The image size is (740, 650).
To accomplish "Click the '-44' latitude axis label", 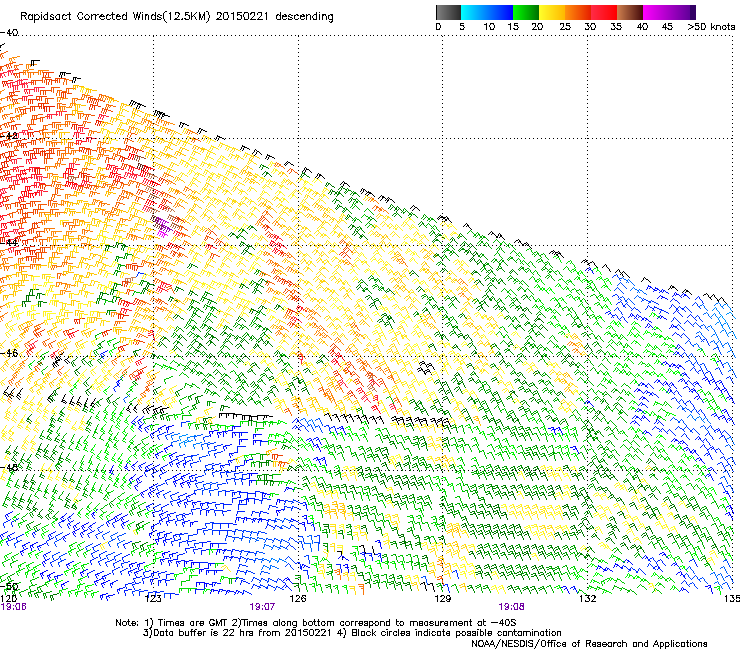I will (x=9, y=243).
